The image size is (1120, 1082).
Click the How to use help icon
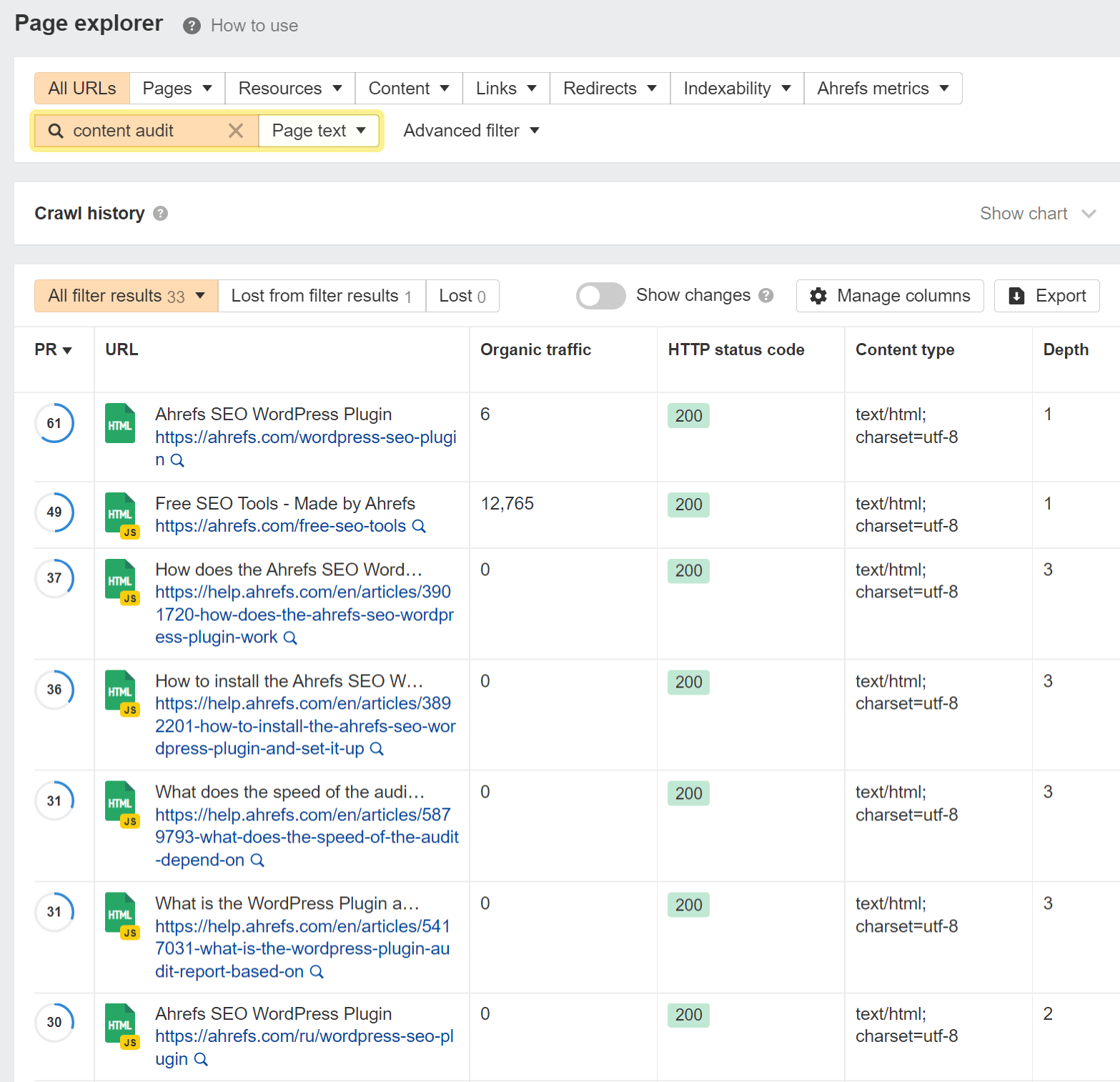tap(191, 26)
